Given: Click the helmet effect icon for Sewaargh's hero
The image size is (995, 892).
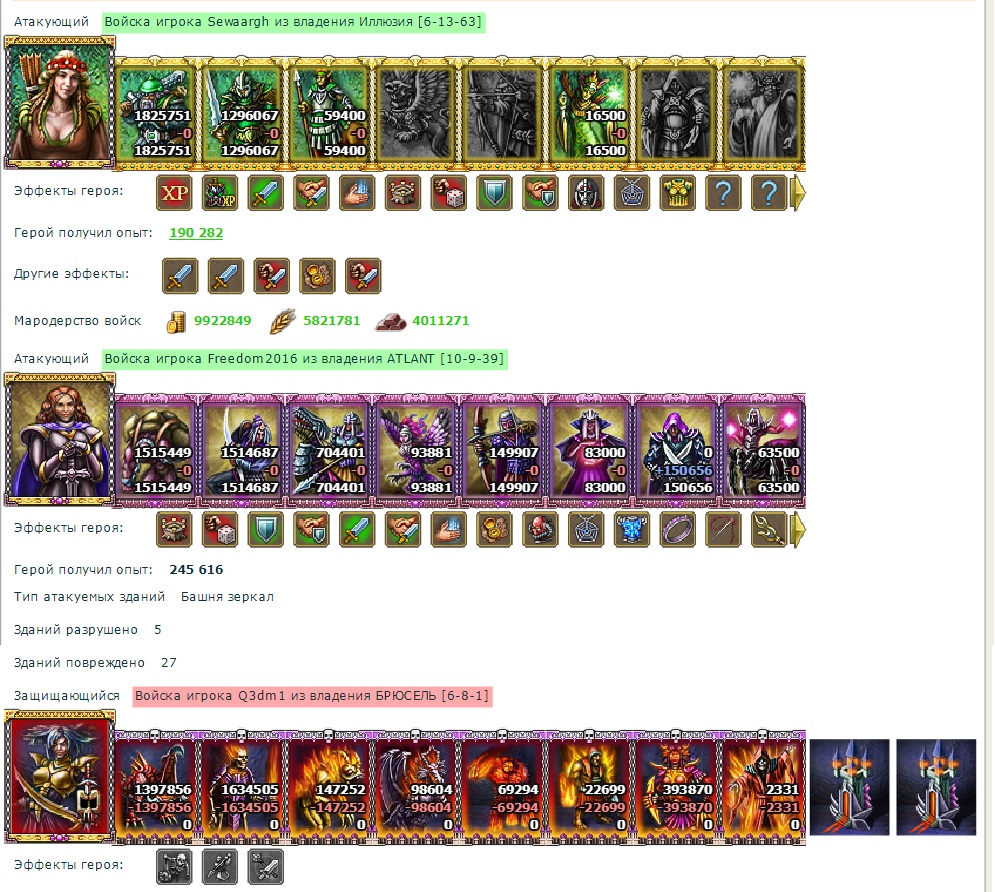Looking at the screenshot, I should pos(586,193).
